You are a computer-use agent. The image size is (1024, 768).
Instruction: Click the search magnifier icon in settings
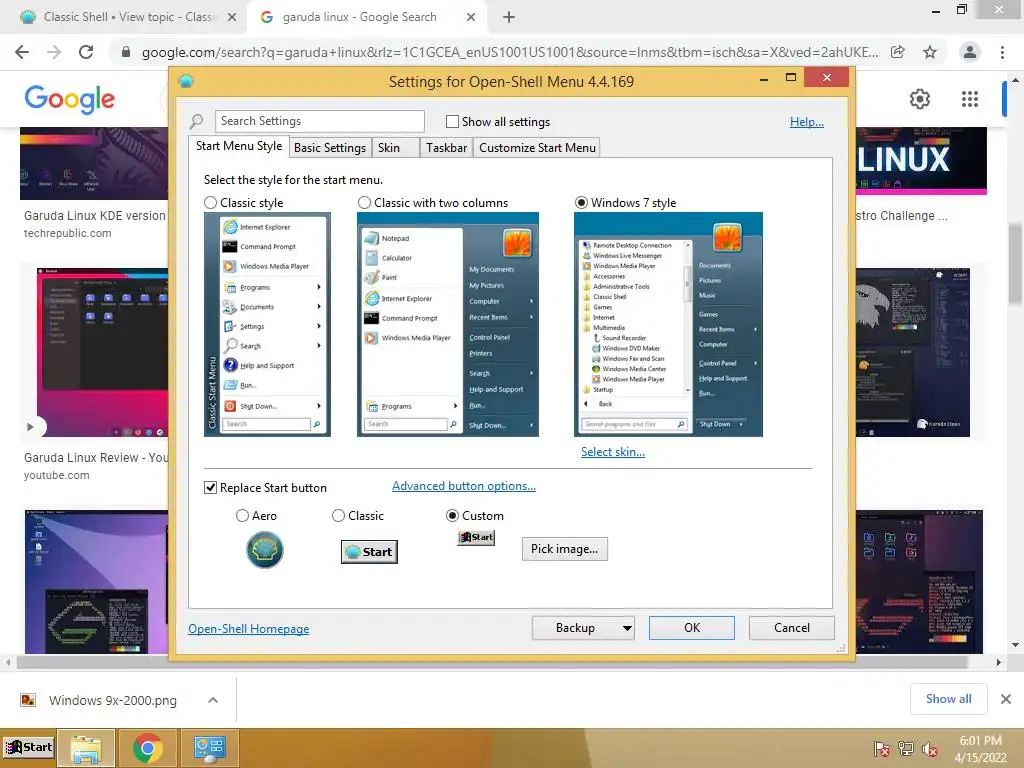tap(196, 121)
